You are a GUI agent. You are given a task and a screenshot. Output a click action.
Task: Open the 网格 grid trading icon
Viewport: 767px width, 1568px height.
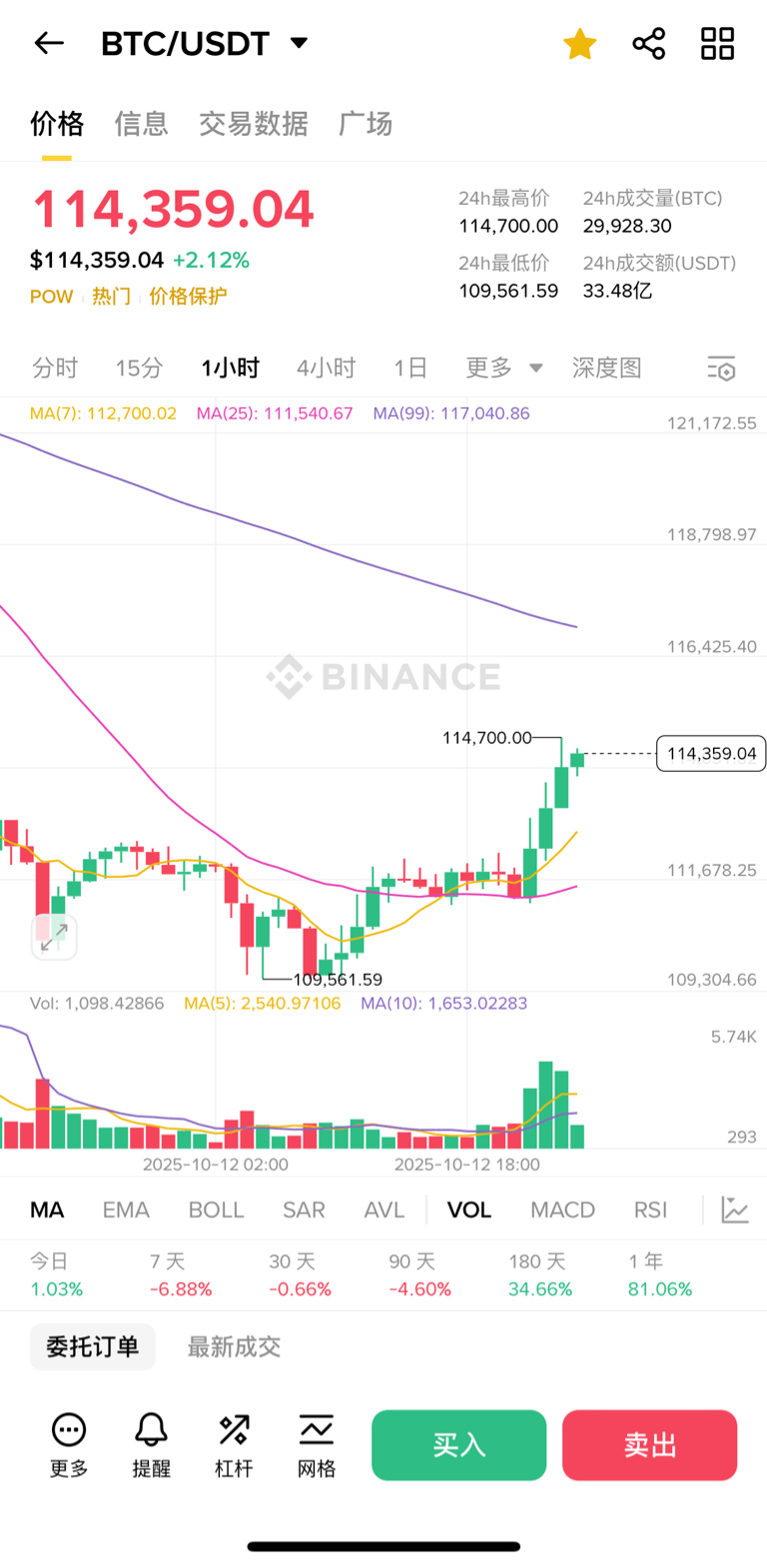(317, 1443)
